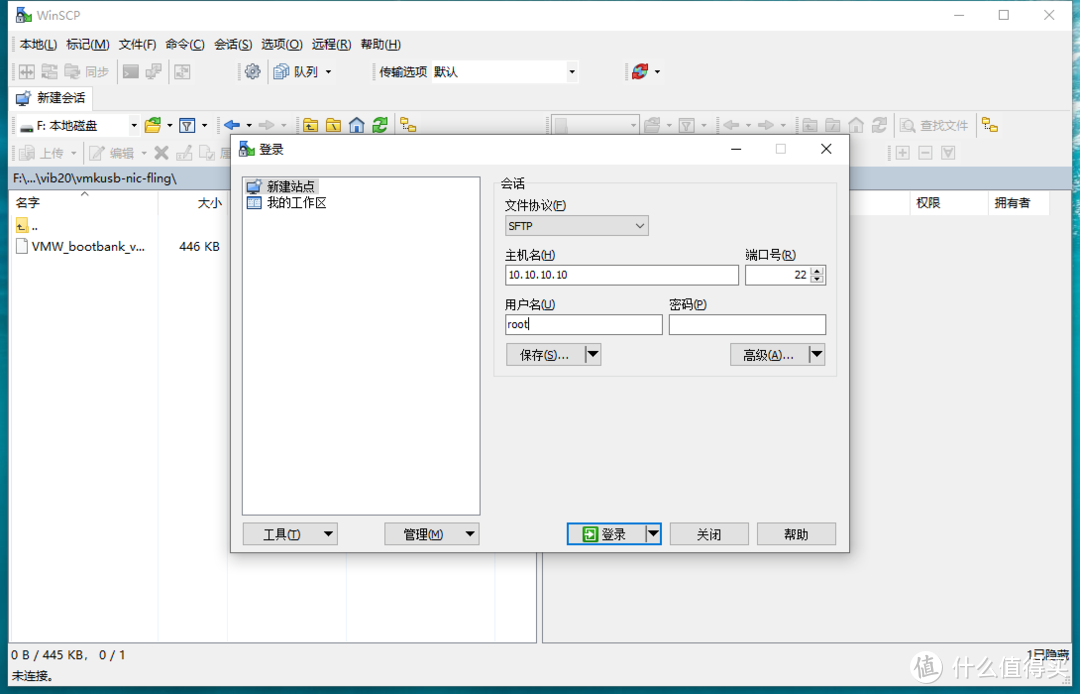Open the 文件(F) menu
The height and width of the screenshot is (694, 1080).
(x=137, y=45)
